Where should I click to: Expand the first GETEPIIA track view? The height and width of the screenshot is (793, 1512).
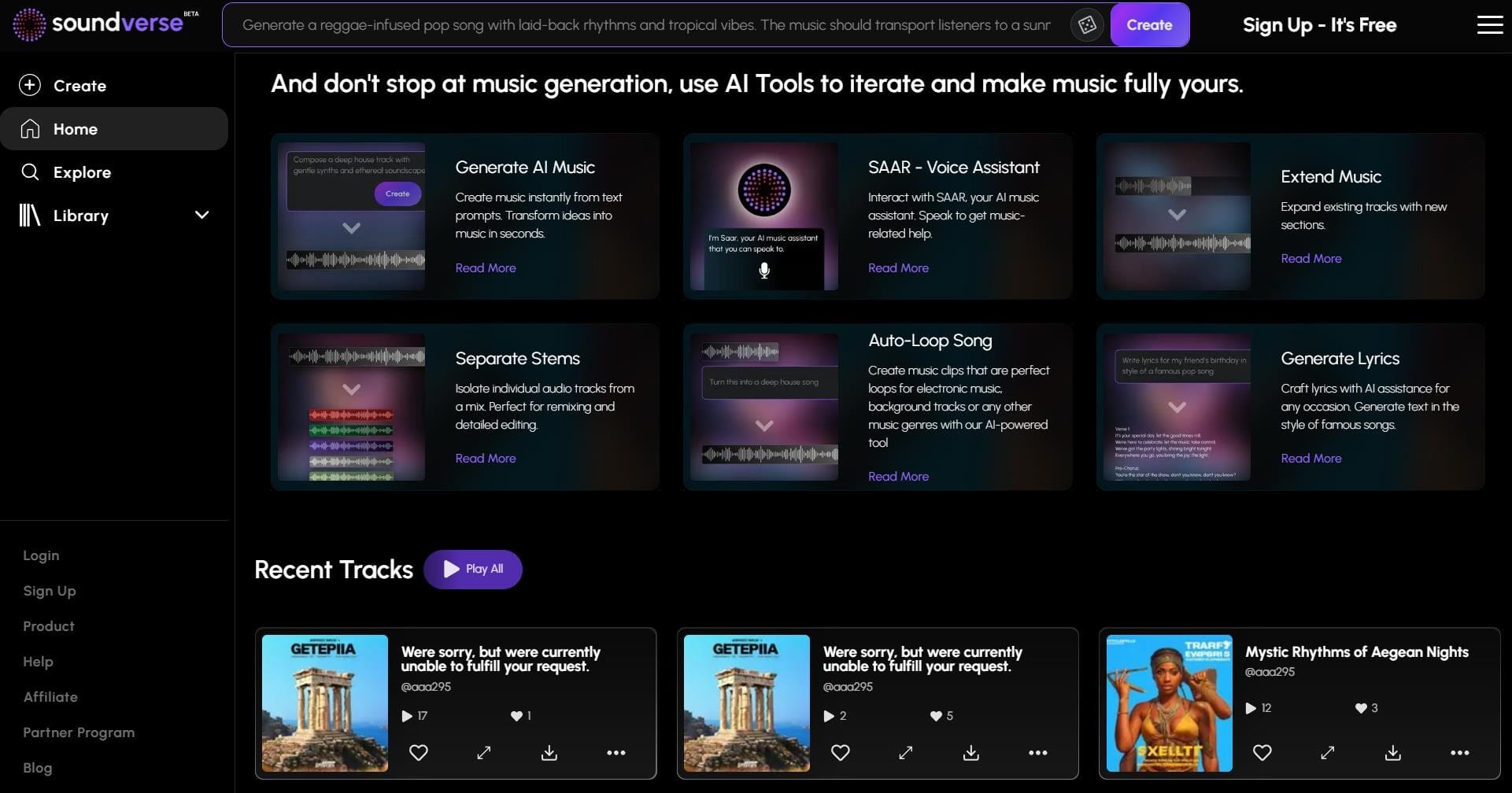coord(484,753)
